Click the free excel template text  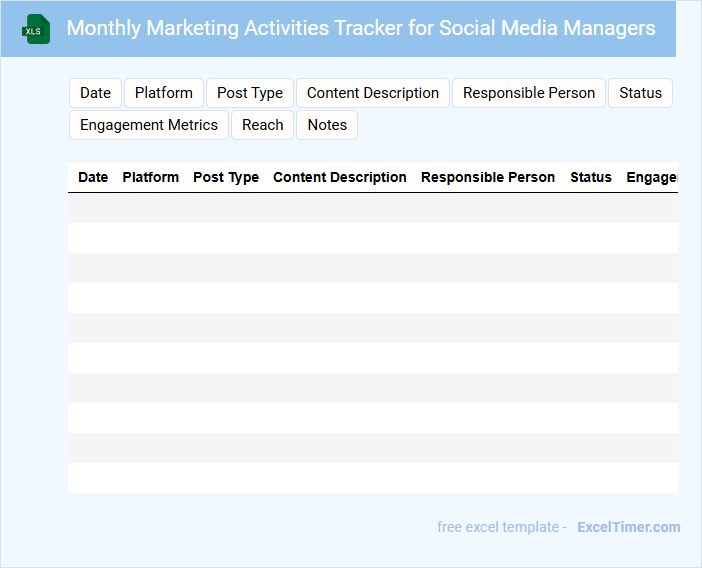502,527
